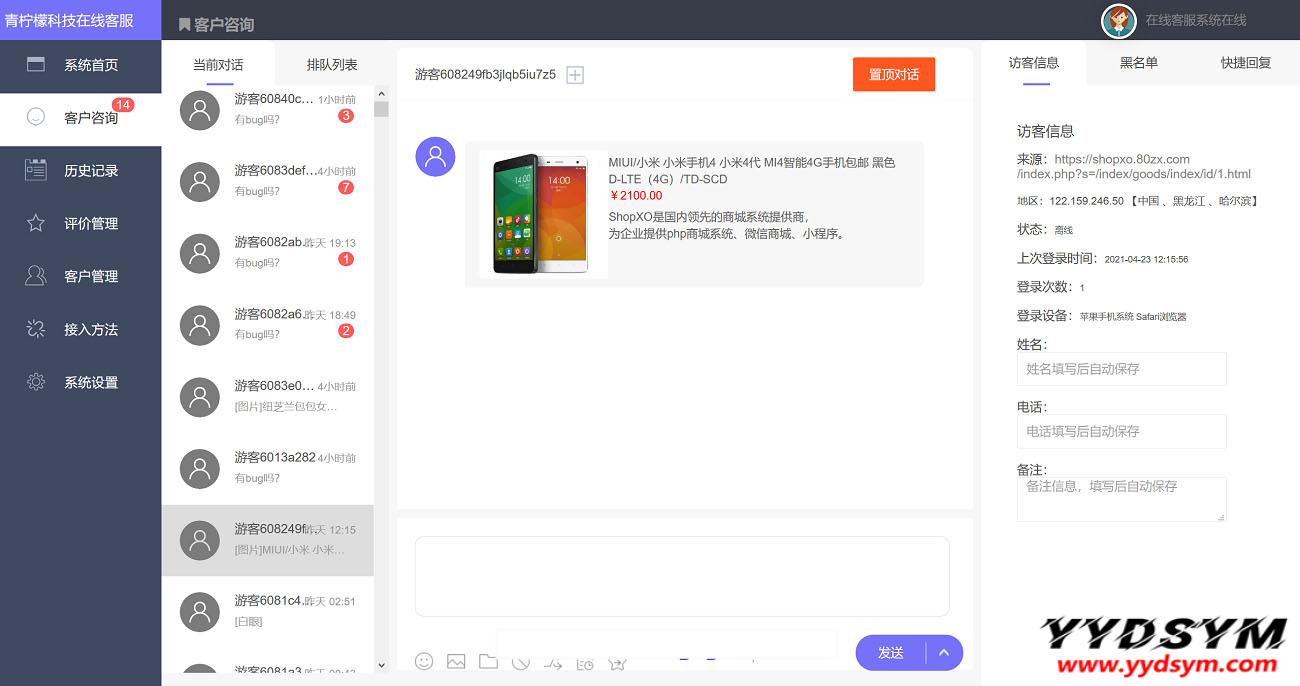Viewport: 1300px width, 686px height.
Task: Switch to the 排队列表 tab
Action: 332,65
